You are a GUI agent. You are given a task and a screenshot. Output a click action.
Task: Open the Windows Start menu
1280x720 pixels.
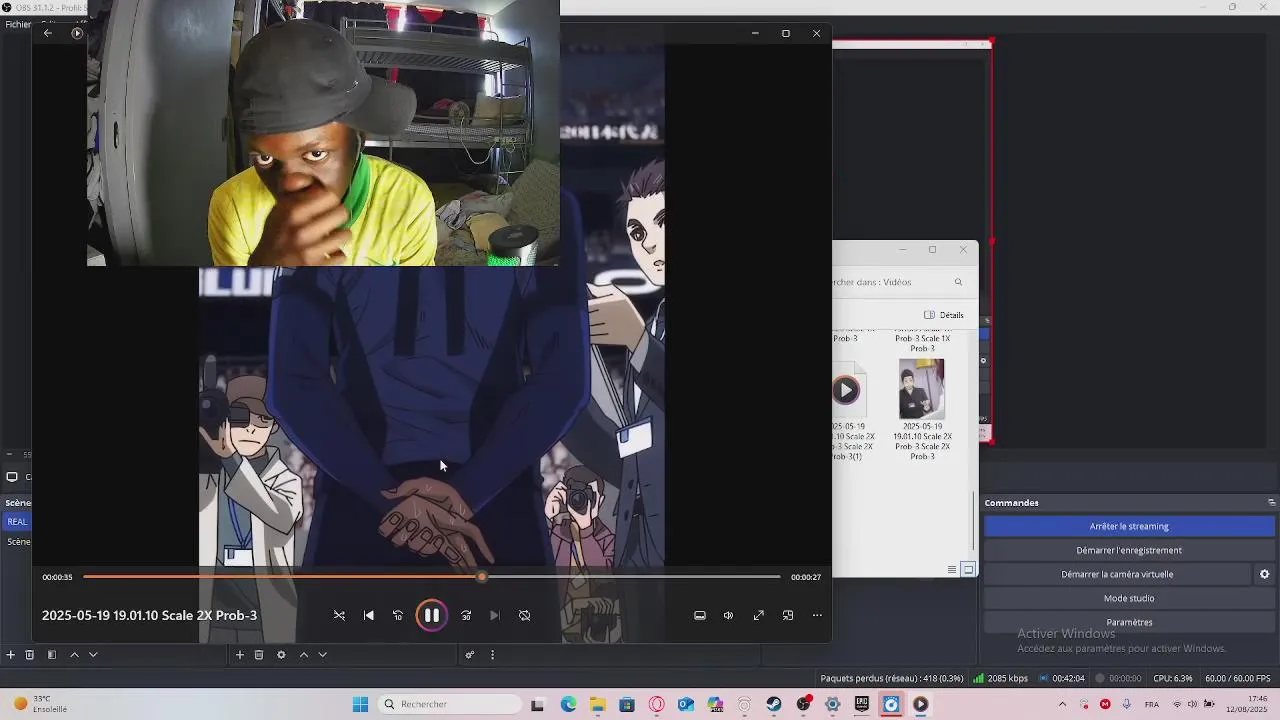360,705
